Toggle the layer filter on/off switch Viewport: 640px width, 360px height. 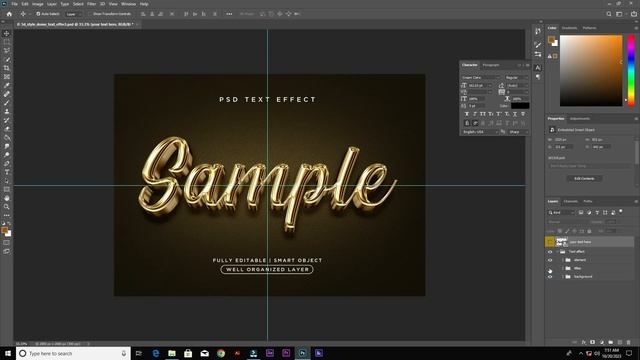click(621, 211)
